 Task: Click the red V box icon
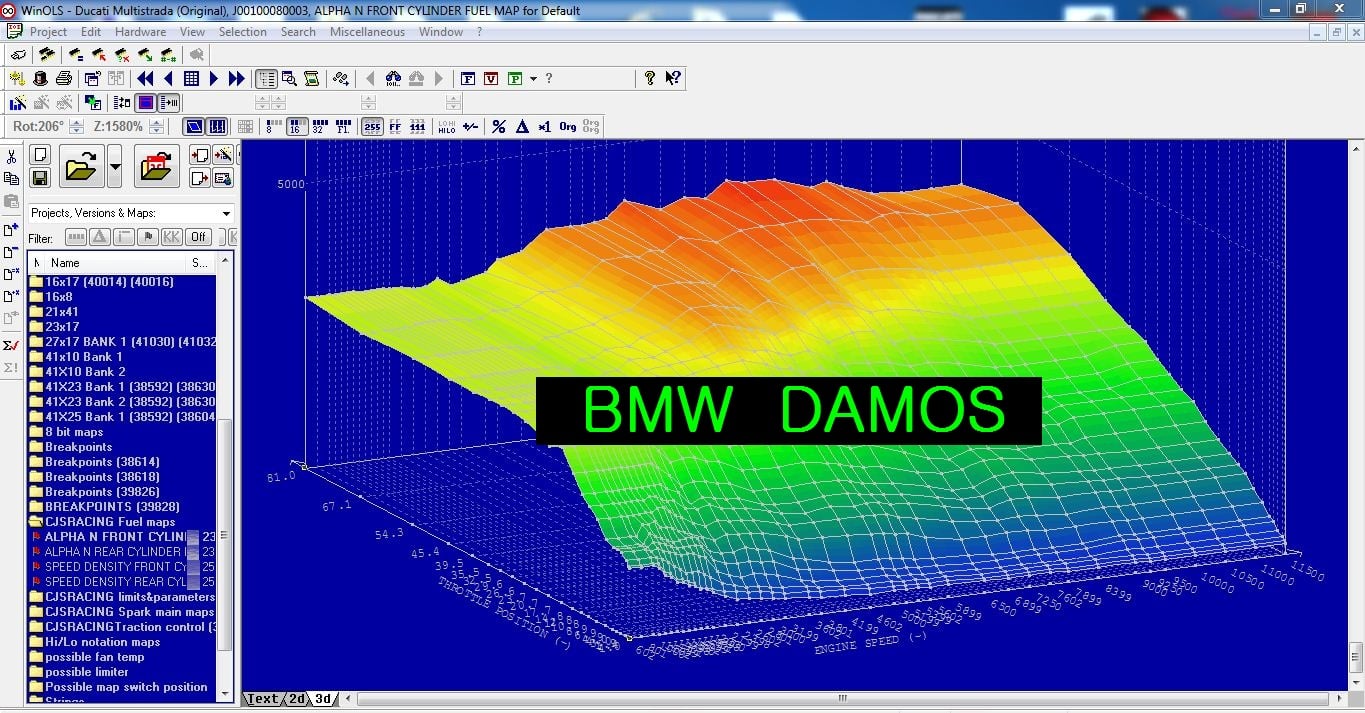coord(491,78)
